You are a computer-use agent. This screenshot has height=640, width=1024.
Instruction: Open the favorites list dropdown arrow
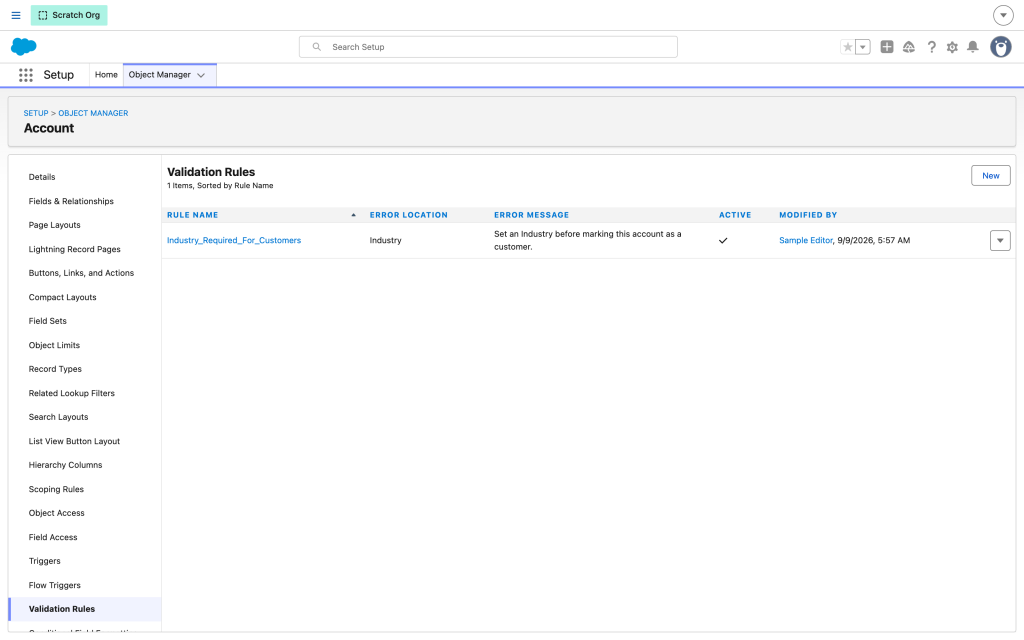coord(863,47)
